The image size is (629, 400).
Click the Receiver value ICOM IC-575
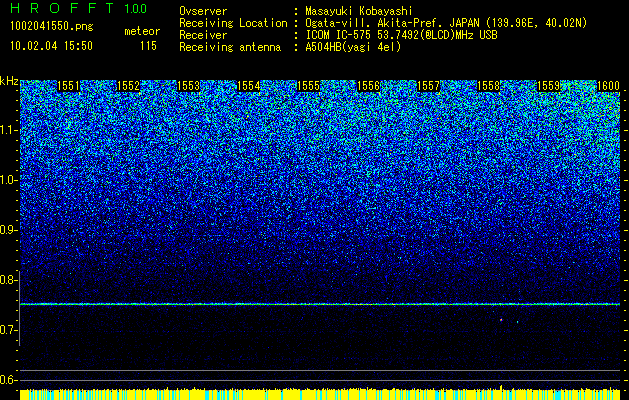pos(339,35)
